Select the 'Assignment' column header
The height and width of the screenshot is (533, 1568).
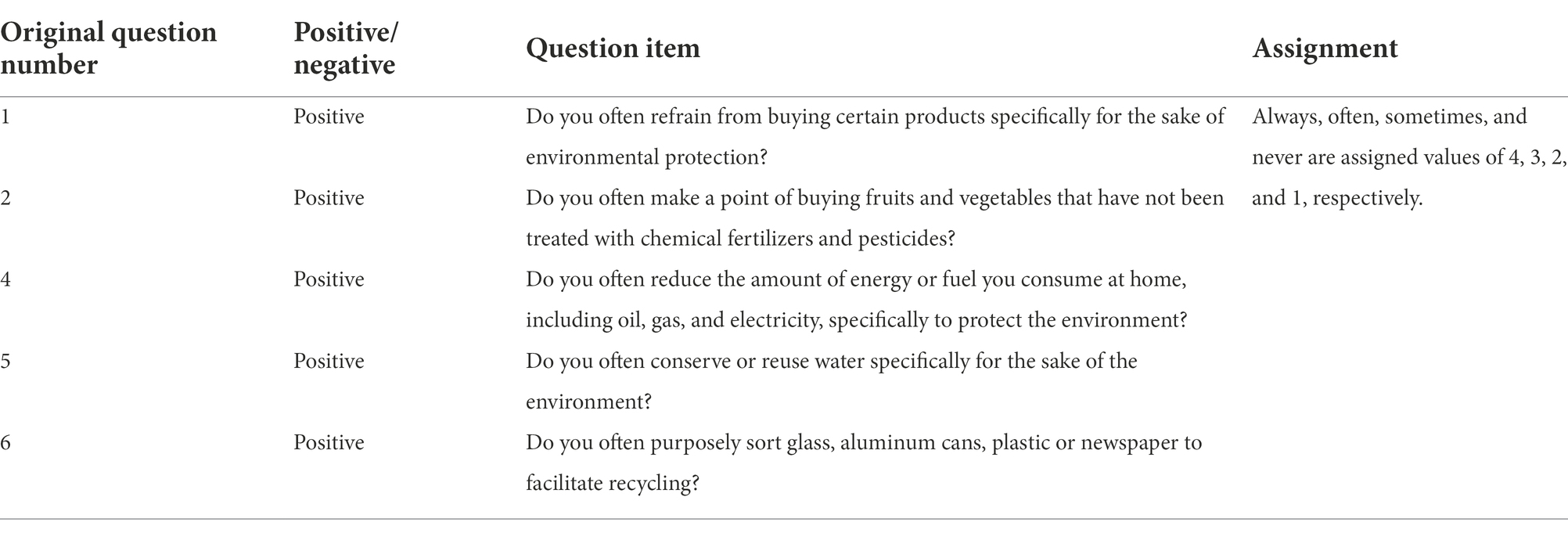coord(1325,49)
